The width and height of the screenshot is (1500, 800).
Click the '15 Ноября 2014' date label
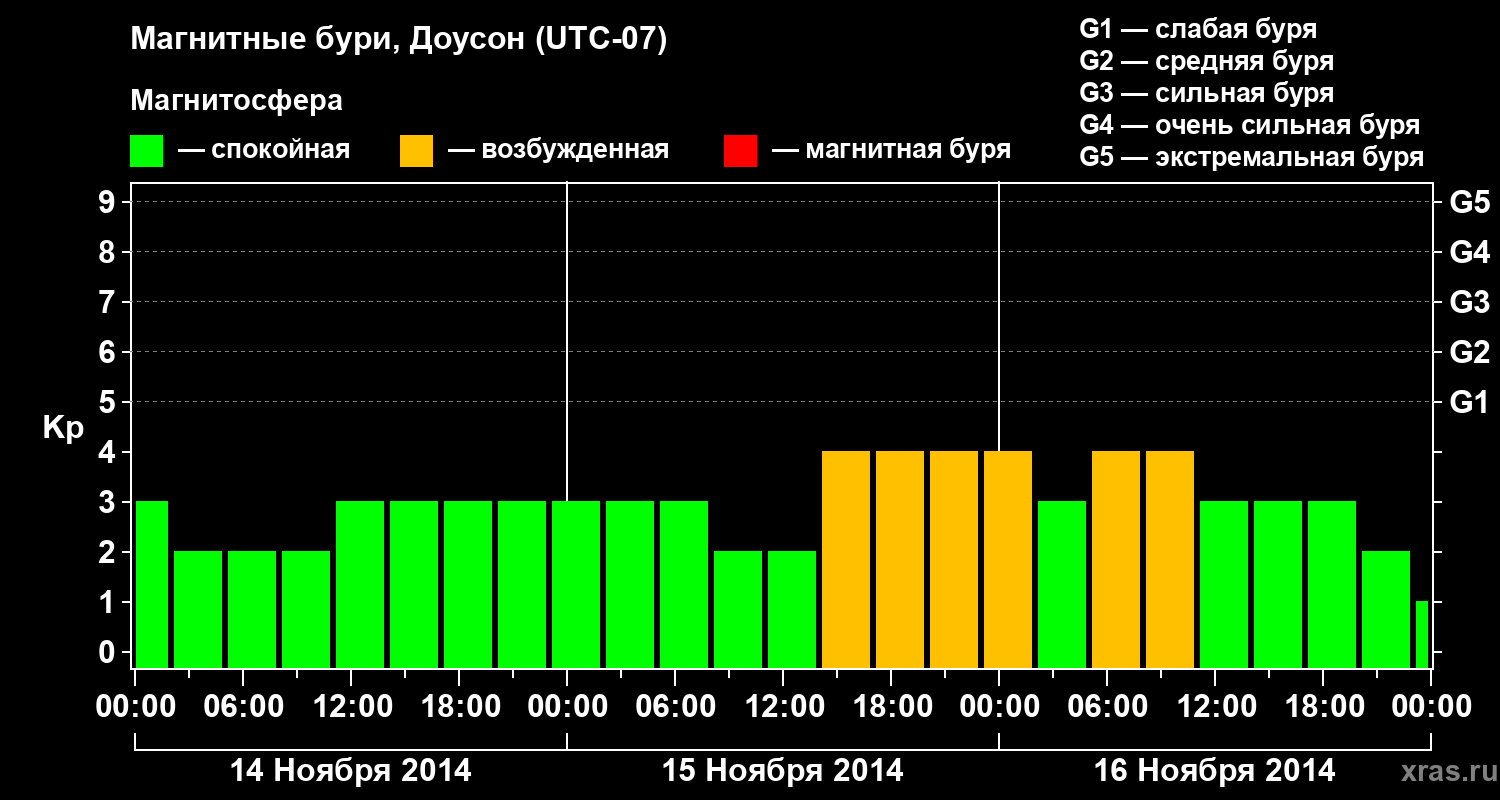tap(783, 771)
